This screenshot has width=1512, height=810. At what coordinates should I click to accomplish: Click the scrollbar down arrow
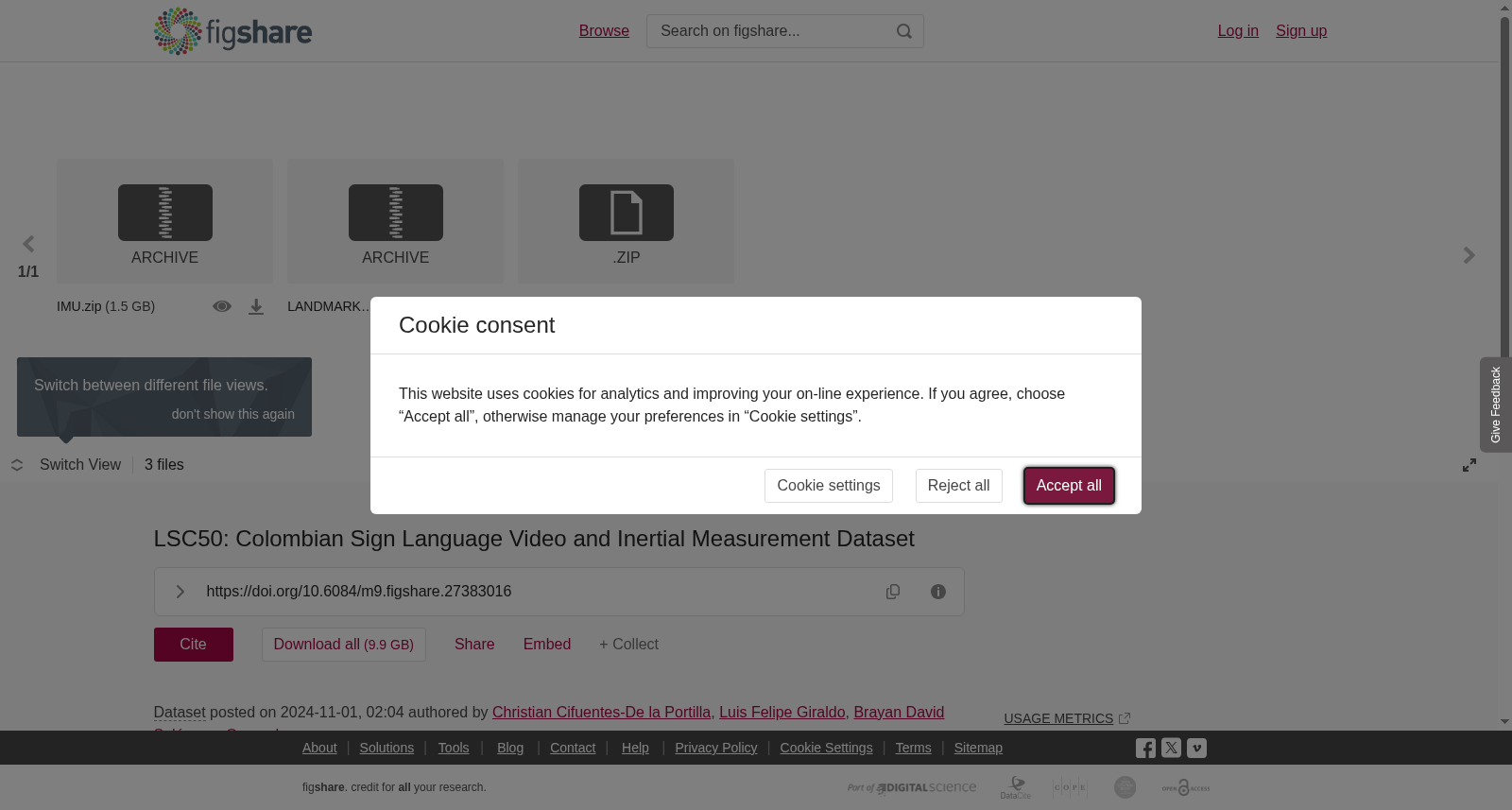1504,722
